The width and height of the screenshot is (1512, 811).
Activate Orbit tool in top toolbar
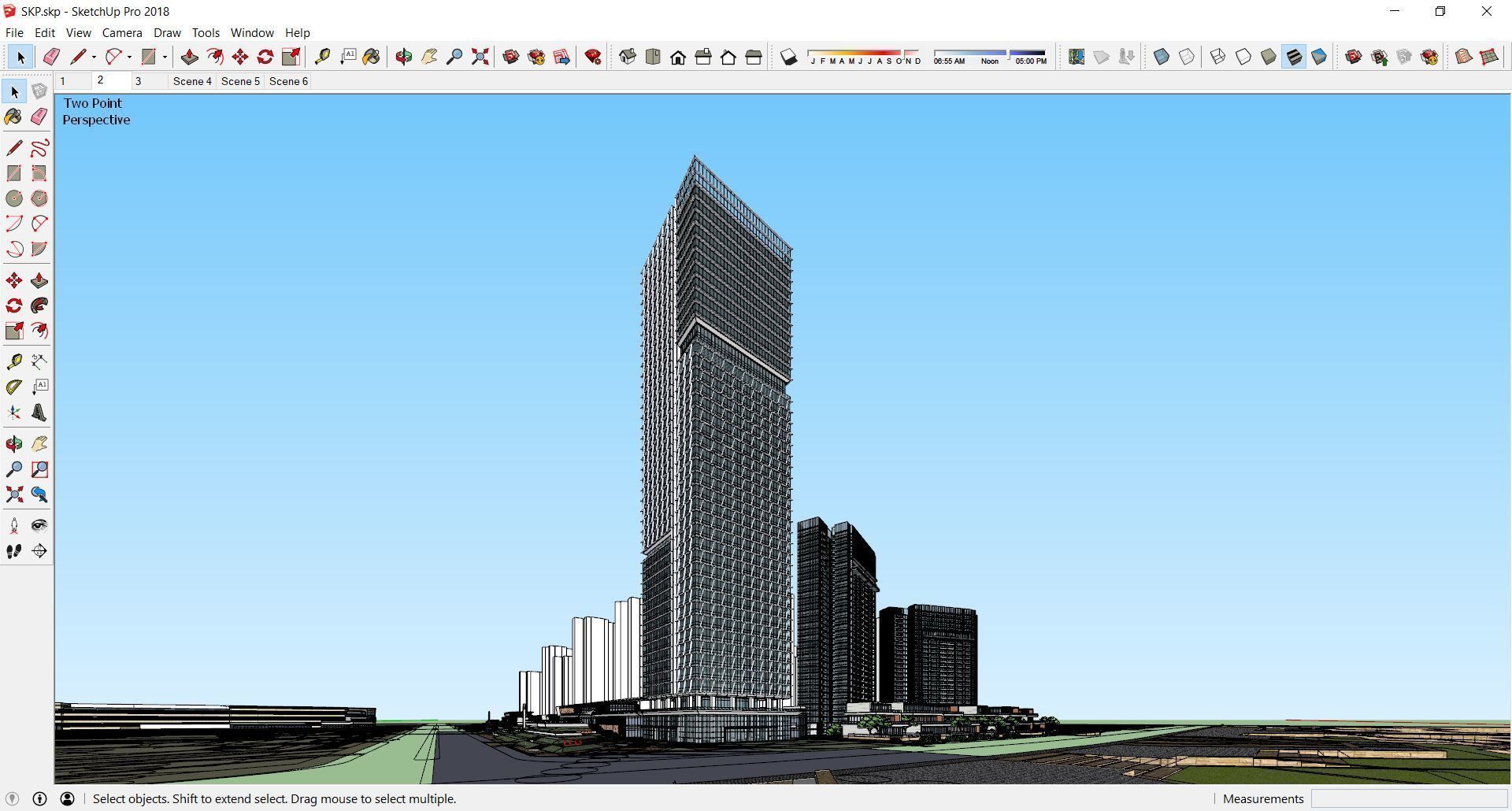click(404, 57)
